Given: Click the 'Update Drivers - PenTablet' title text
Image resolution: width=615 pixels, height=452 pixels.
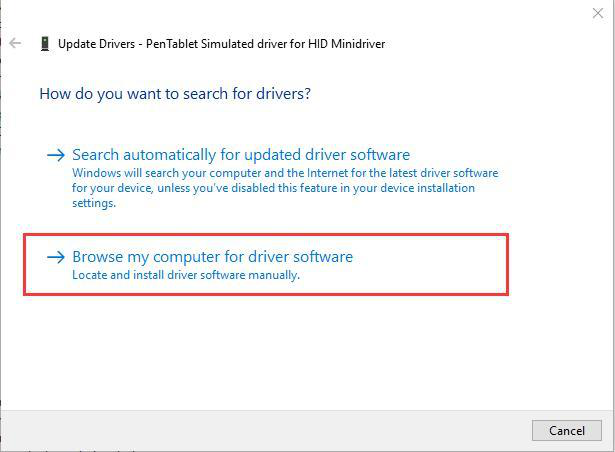Looking at the screenshot, I should [x=120, y=44].
